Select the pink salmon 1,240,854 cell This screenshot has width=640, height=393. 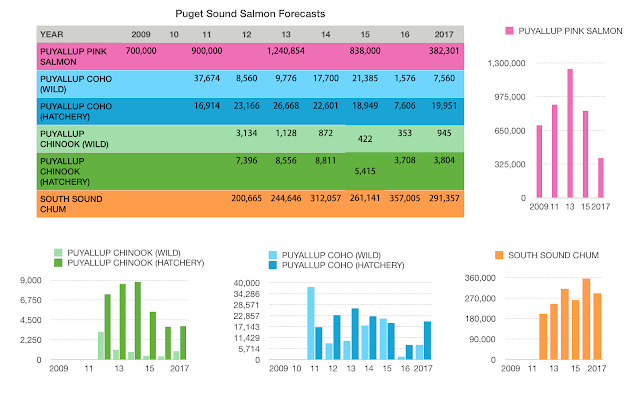click(x=286, y=51)
